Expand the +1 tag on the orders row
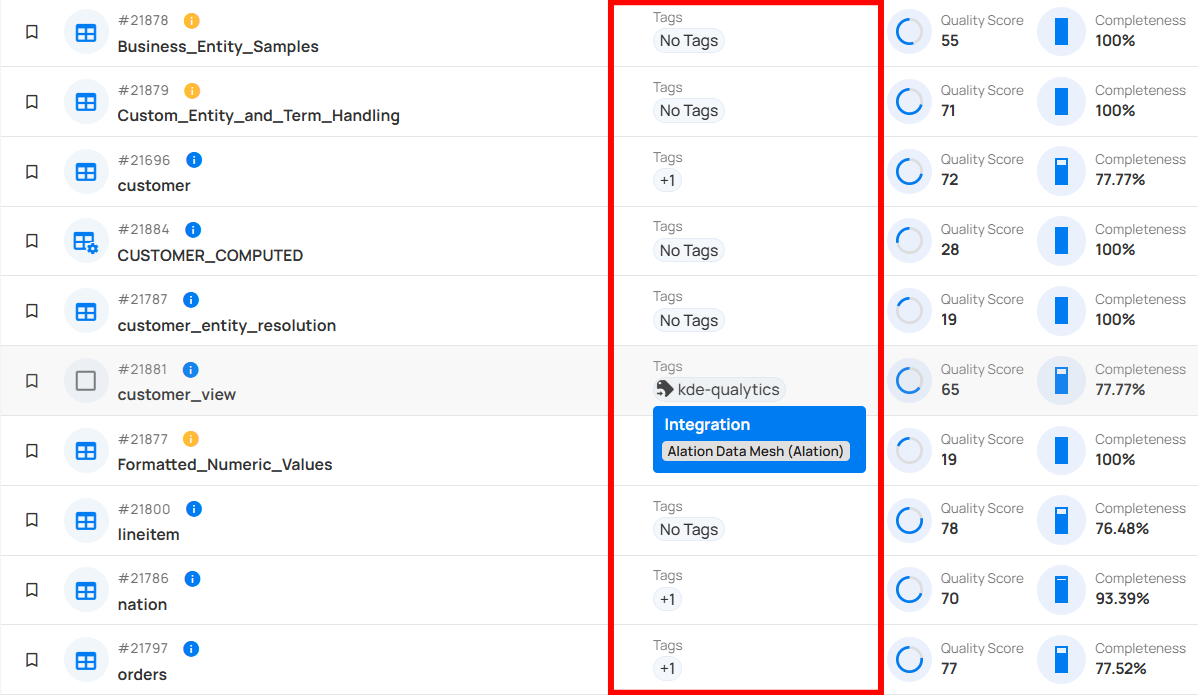Screen dimensions: 1198x695 (668, 668)
